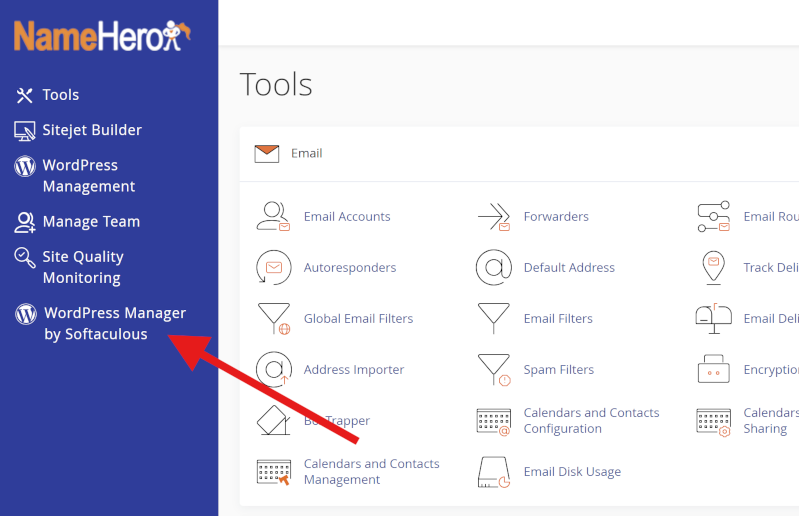Click the Email Routing icon

[713, 216]
